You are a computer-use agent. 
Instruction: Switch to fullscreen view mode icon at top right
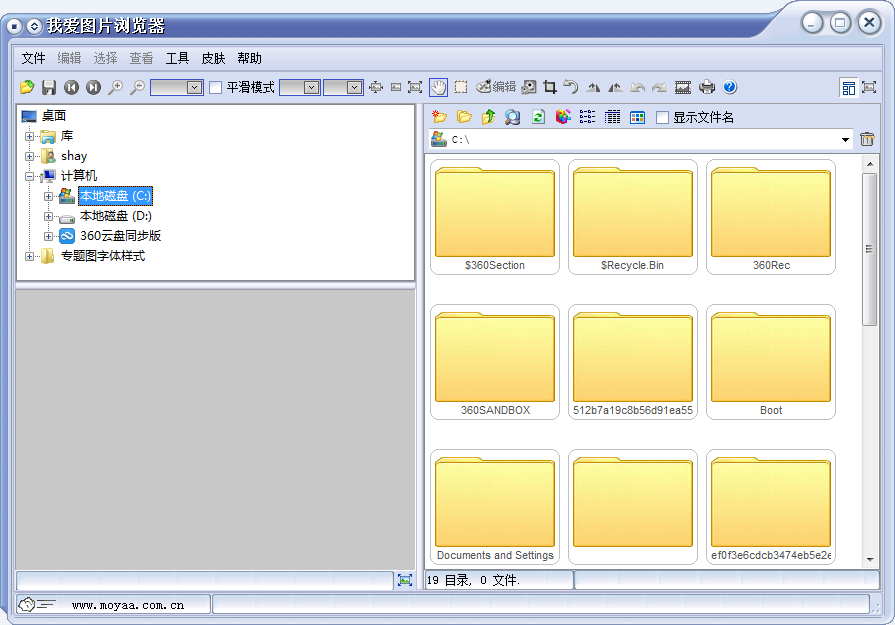tap(869, 88)
